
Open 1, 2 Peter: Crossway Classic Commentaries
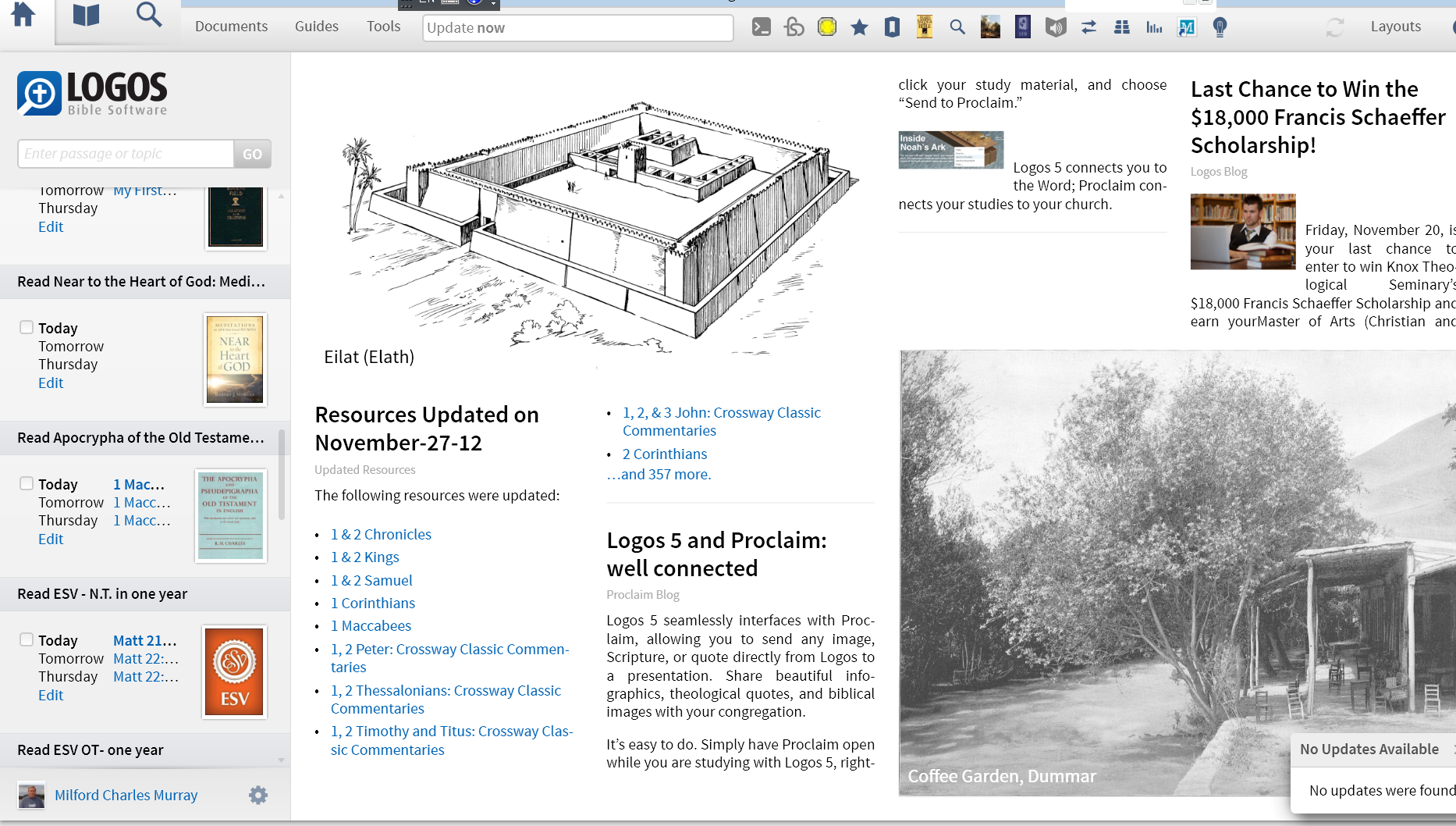click(x=450, y=658)
